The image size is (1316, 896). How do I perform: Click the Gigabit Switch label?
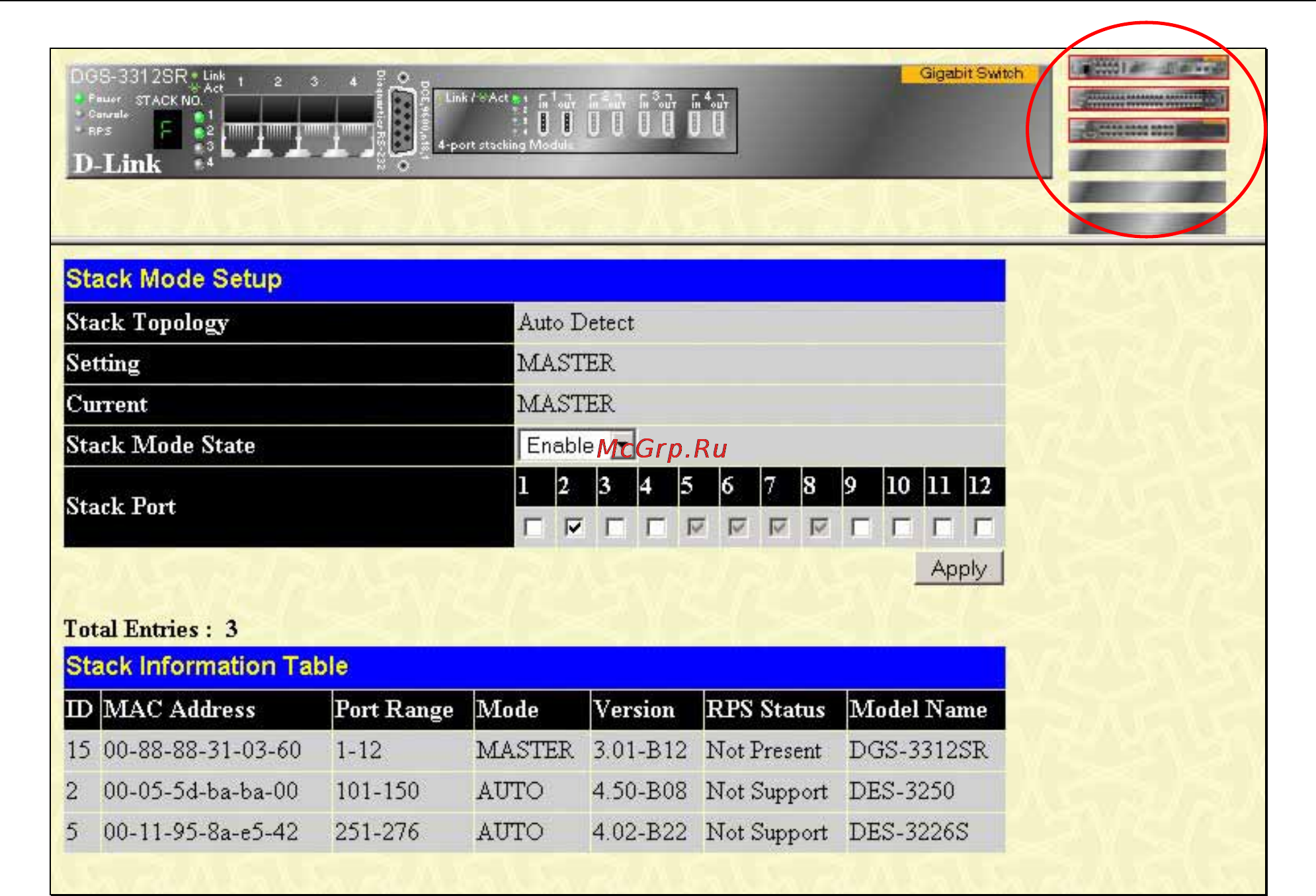(x=971, y=73)
